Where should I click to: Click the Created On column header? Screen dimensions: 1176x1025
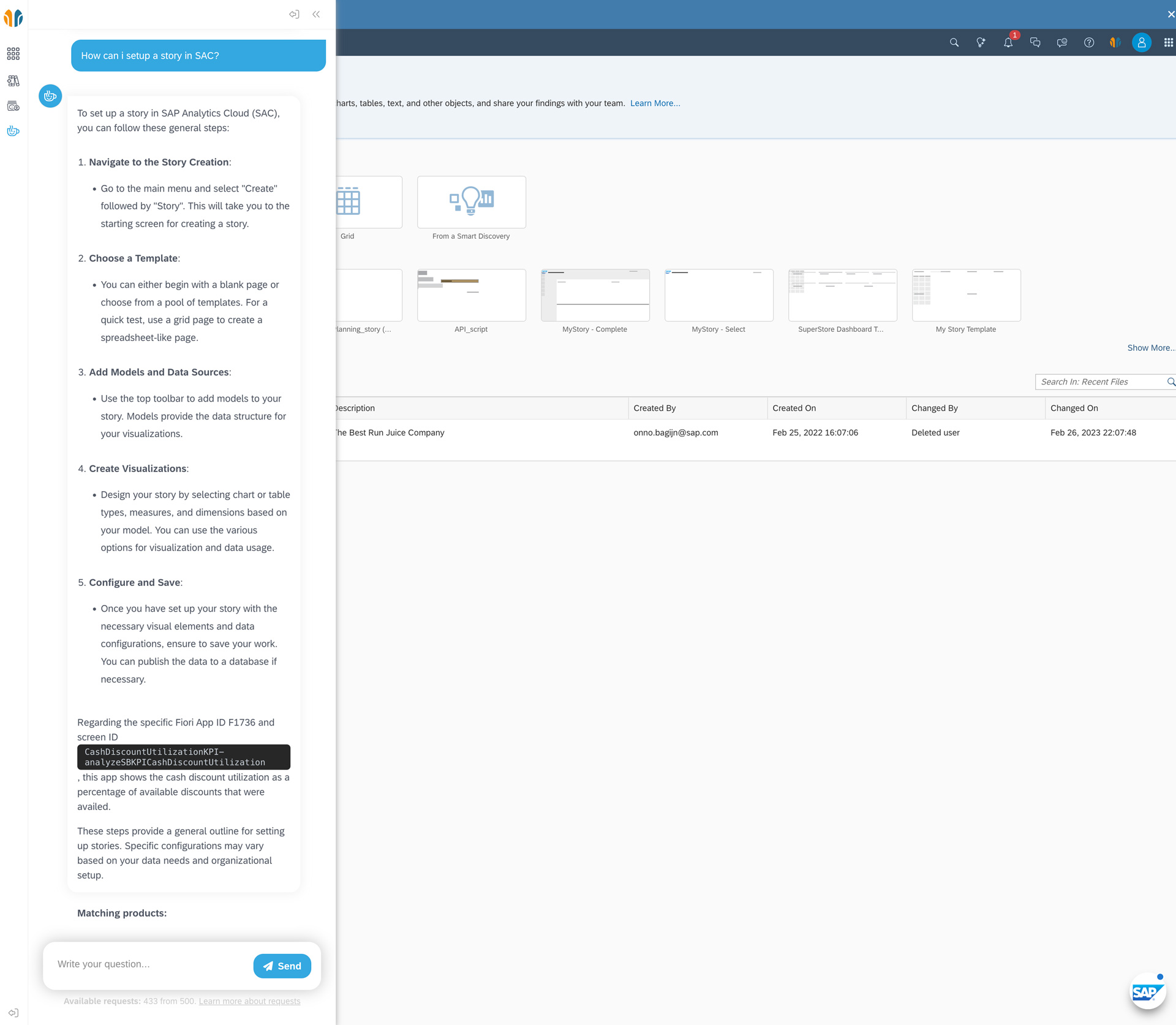[x=794, y=408]
